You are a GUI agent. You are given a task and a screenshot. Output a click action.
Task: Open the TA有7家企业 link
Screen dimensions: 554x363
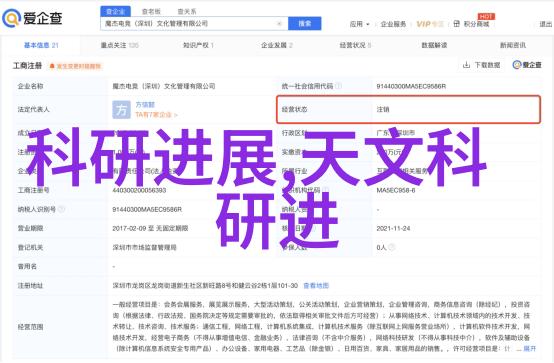click(x=156, y=115)
